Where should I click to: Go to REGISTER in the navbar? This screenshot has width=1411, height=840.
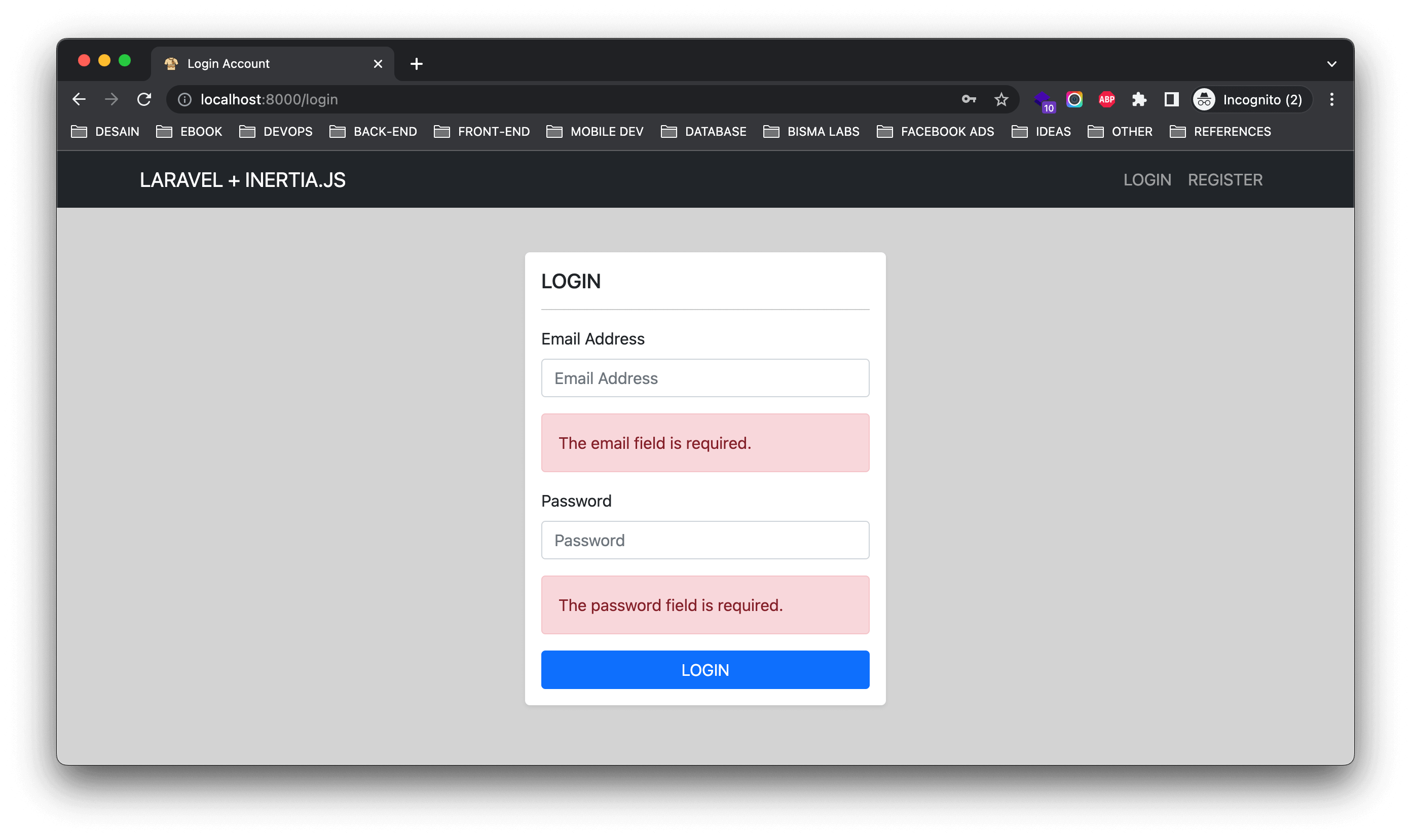click(1224, 180)
